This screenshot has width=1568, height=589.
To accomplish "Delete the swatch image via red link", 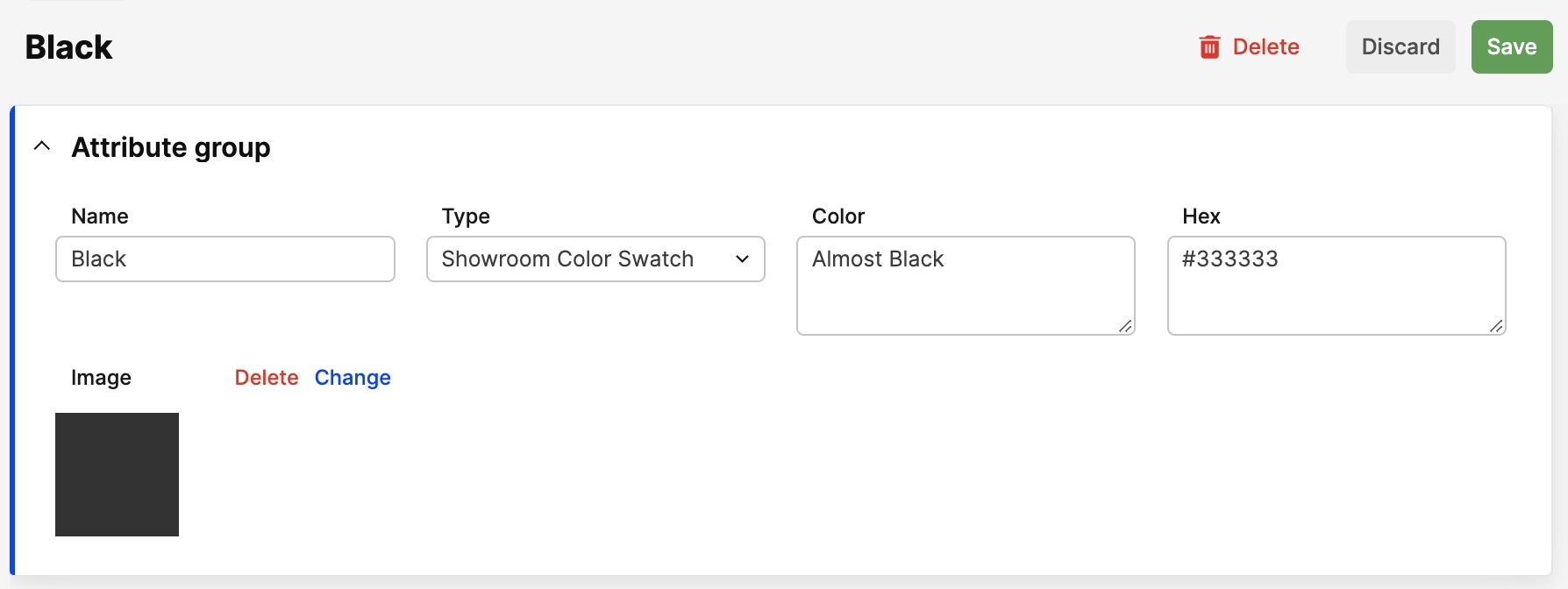I will pos(266,378).
